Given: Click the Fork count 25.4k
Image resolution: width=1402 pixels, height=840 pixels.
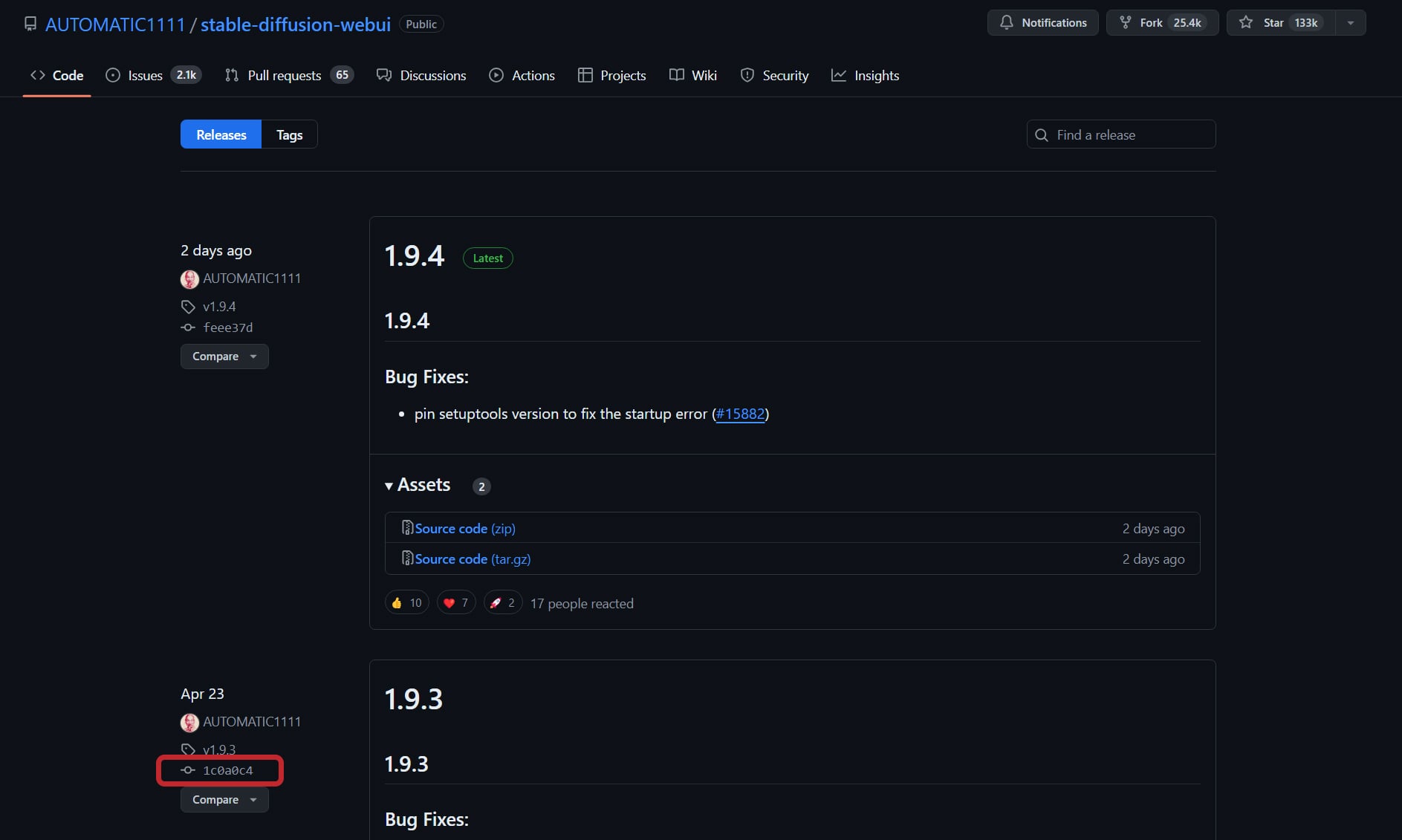Looking at the screenshot, I should click(x=1187, y=23).
